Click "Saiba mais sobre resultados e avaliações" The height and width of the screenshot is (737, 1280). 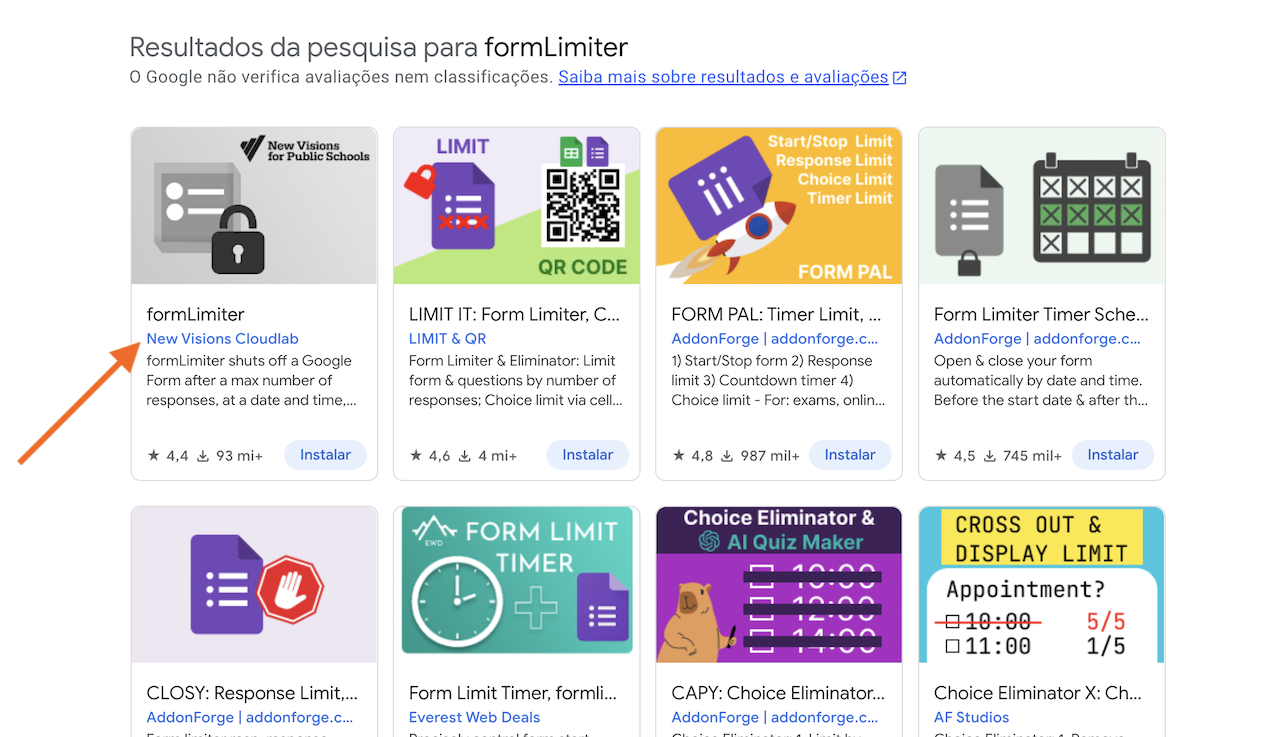pyautogui.click(x=723, y=76)
